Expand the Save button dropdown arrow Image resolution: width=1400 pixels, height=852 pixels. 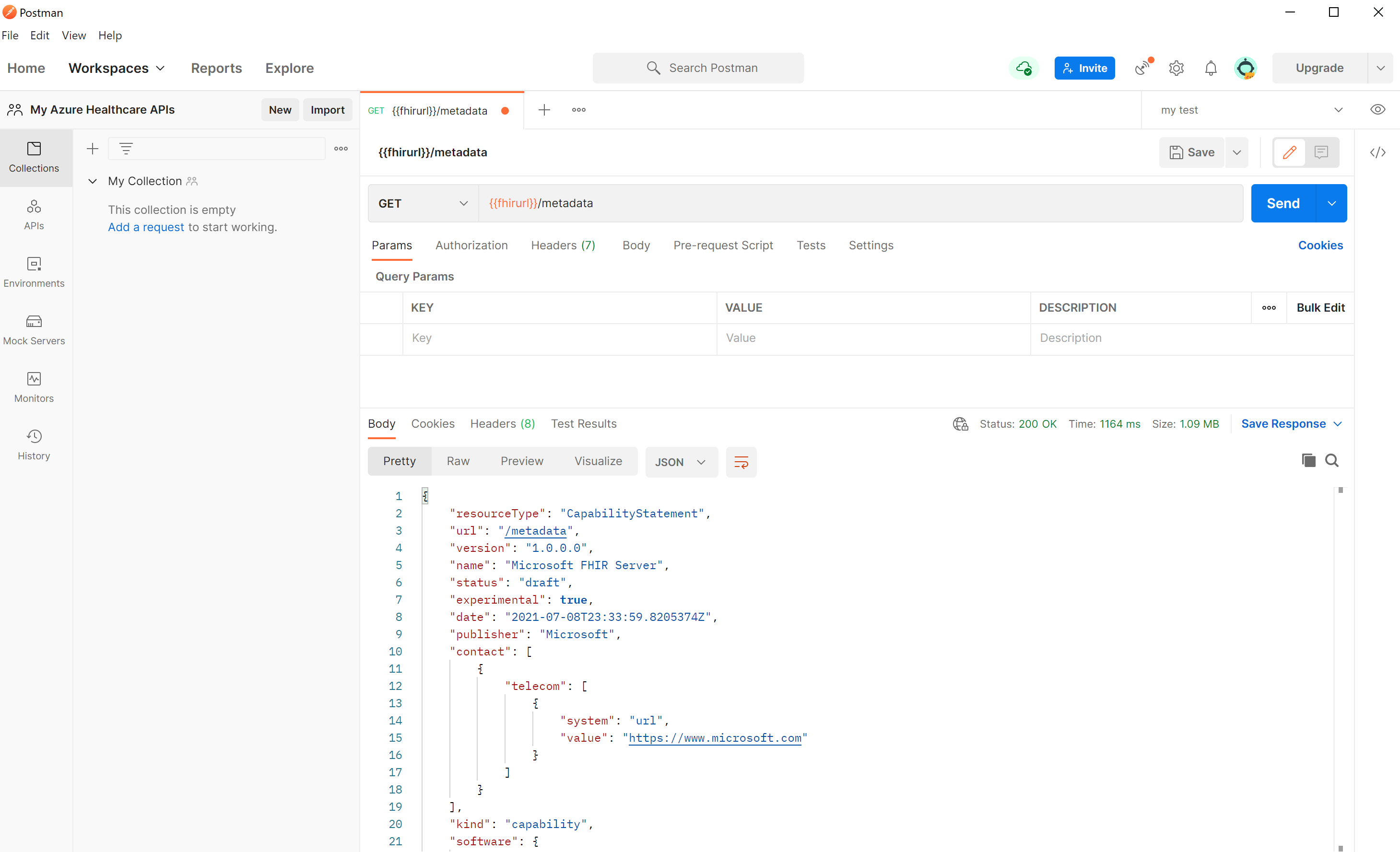pyautogui.click(x=1236, y=152)
